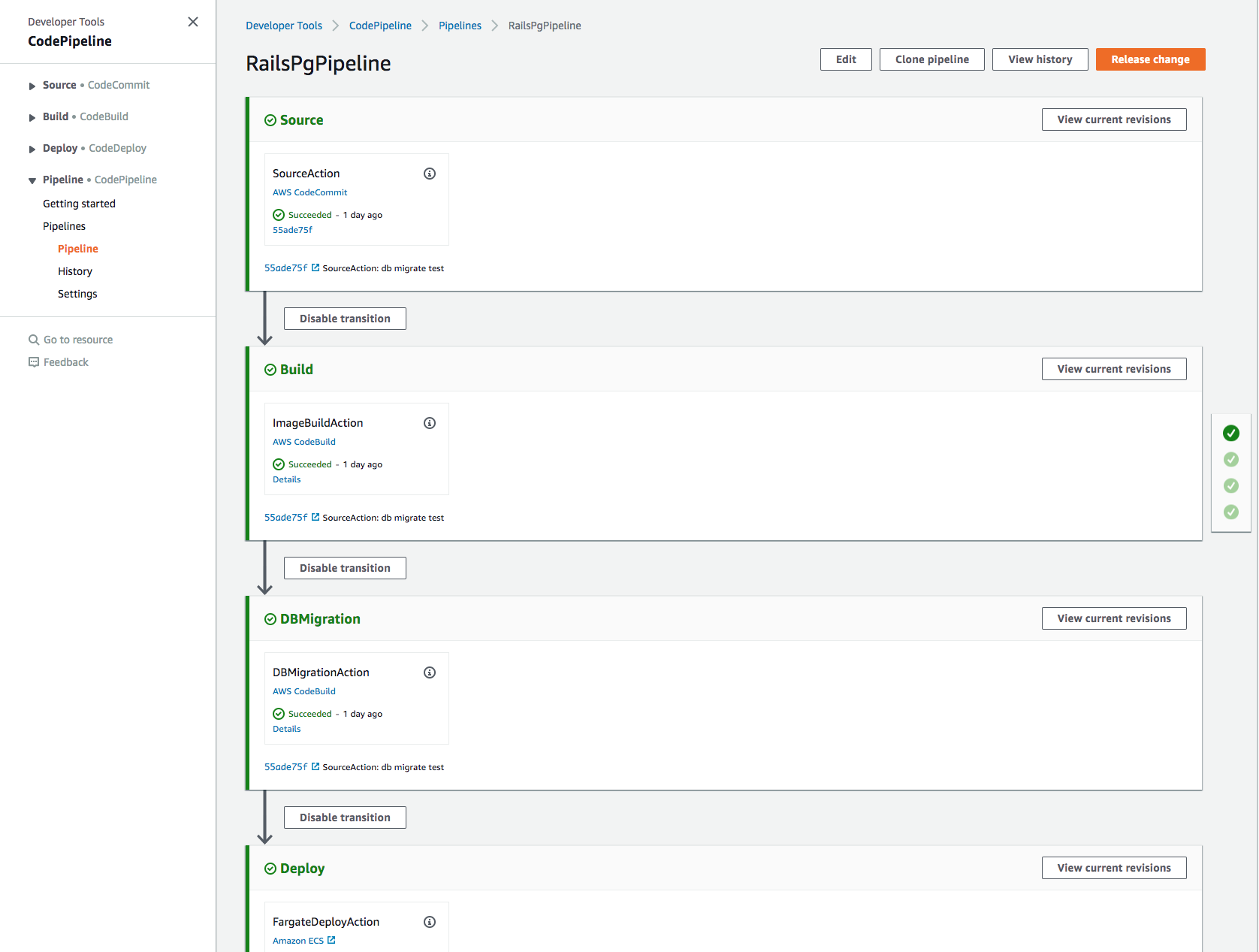Show info for DBMigrationAction
1259x952 pixels.
pos(430,672)
